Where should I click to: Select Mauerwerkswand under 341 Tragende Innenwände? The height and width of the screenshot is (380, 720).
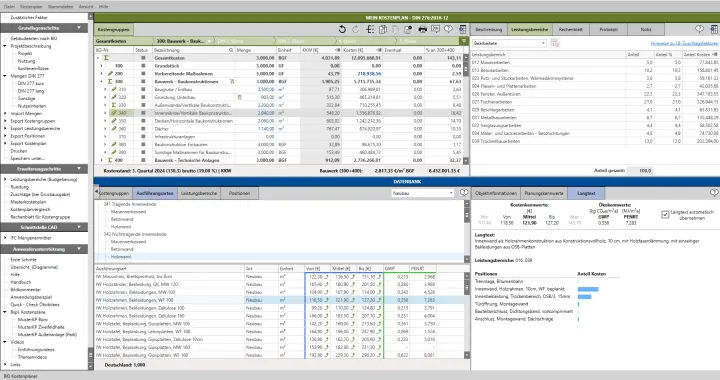[128, 212]
